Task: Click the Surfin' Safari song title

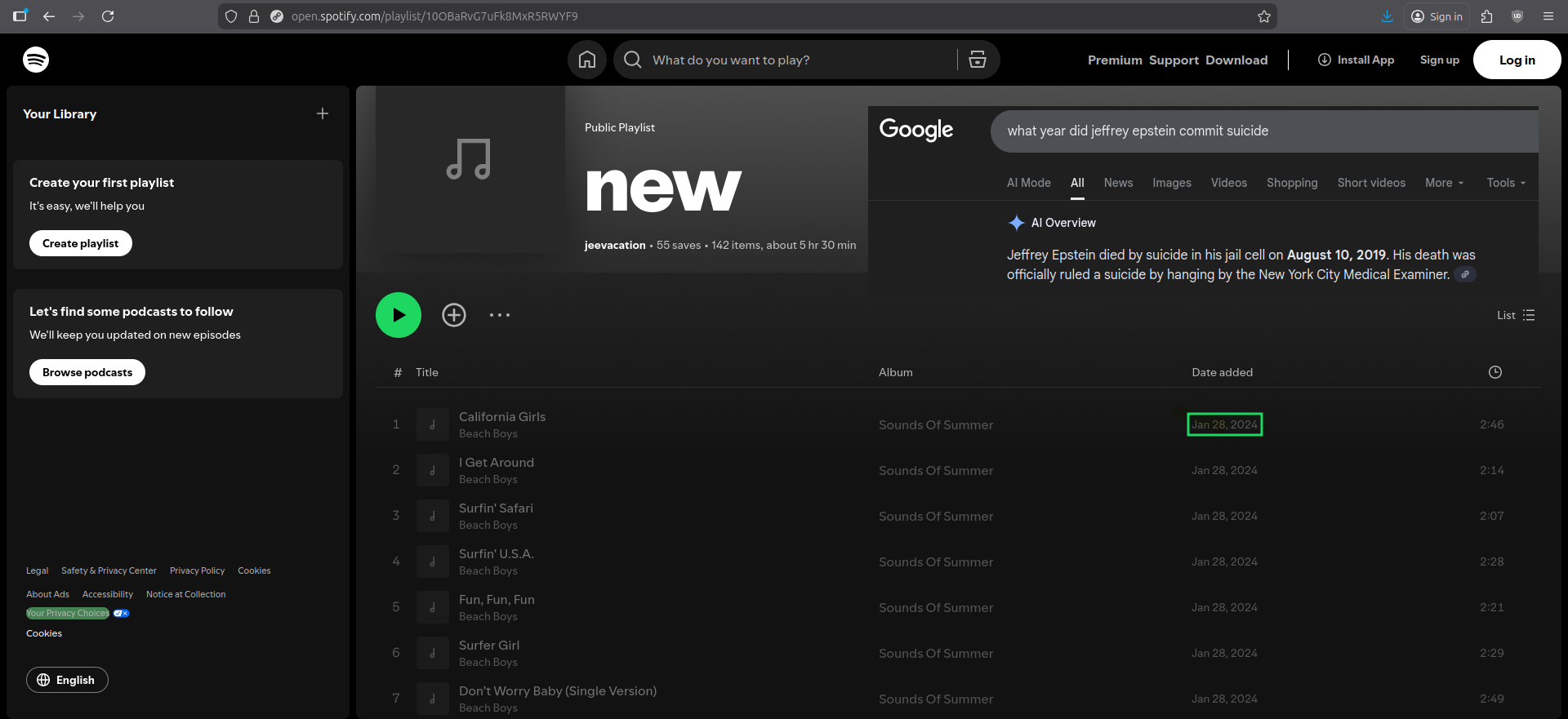Action: 496,508
